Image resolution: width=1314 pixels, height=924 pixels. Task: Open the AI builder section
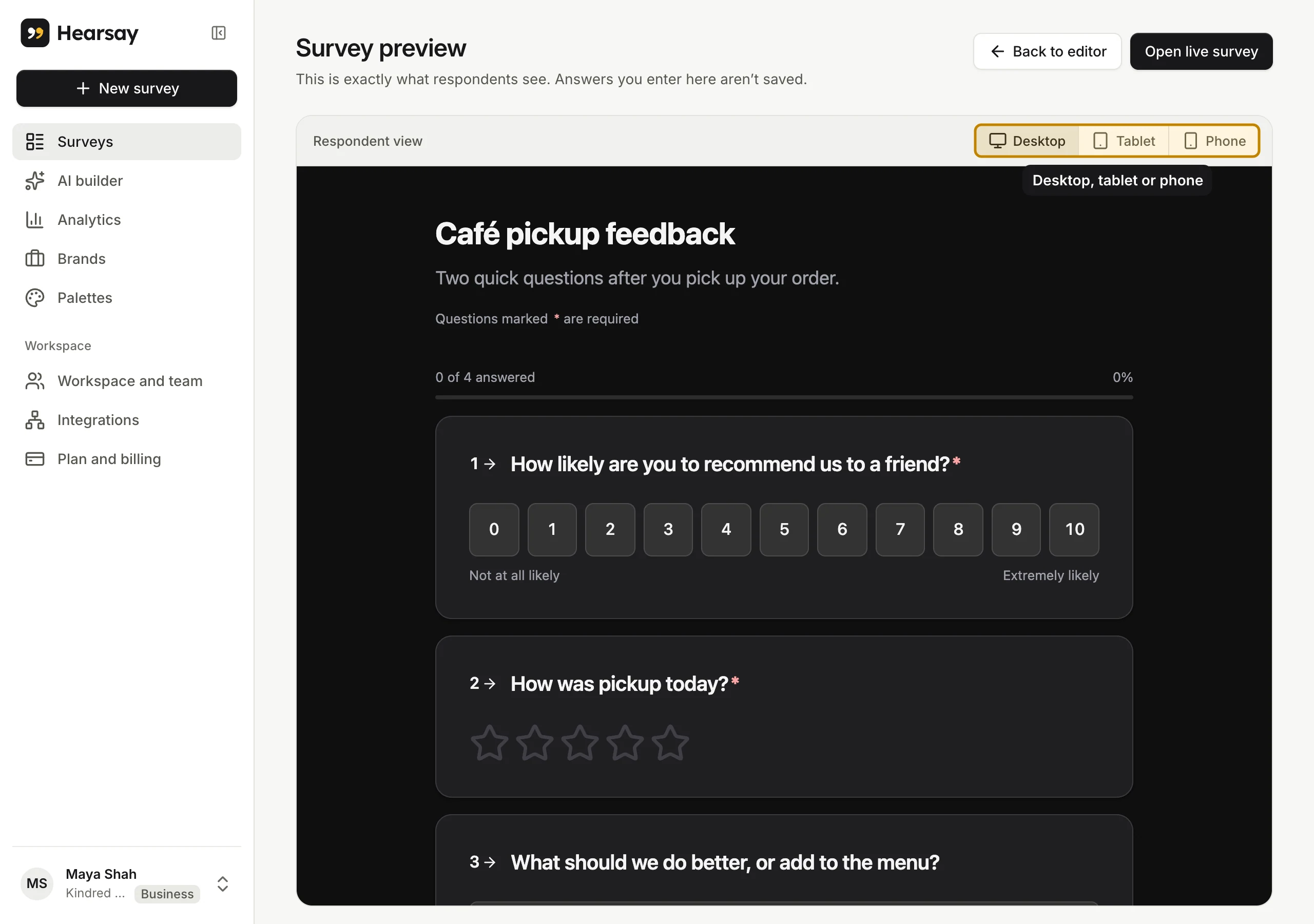click(126, 181)
